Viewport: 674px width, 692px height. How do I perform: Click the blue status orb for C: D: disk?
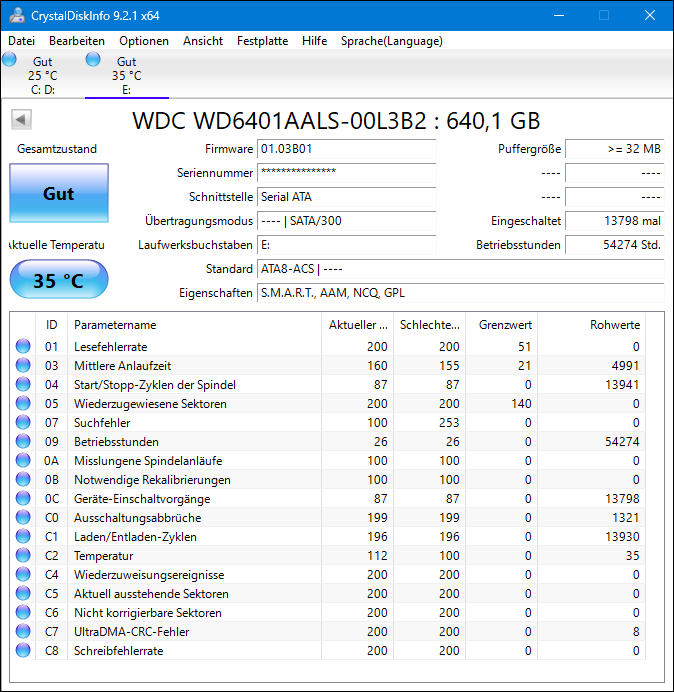coord(9,59)
